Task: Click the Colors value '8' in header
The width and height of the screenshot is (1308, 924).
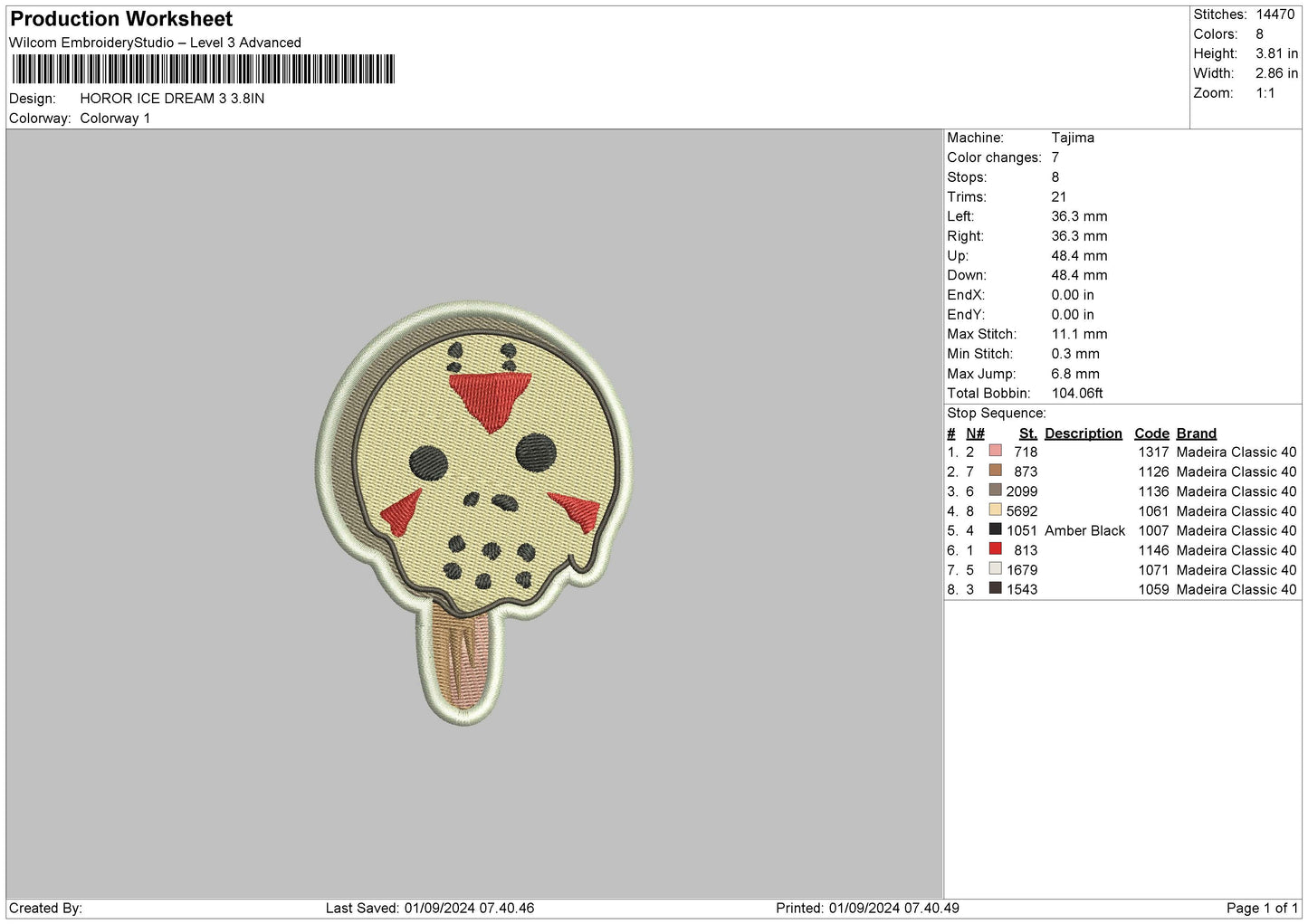Action: tap(1259, 34)
